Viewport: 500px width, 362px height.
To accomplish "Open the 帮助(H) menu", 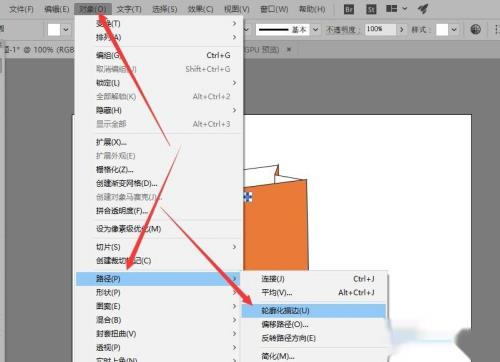I will coord(312,9).
